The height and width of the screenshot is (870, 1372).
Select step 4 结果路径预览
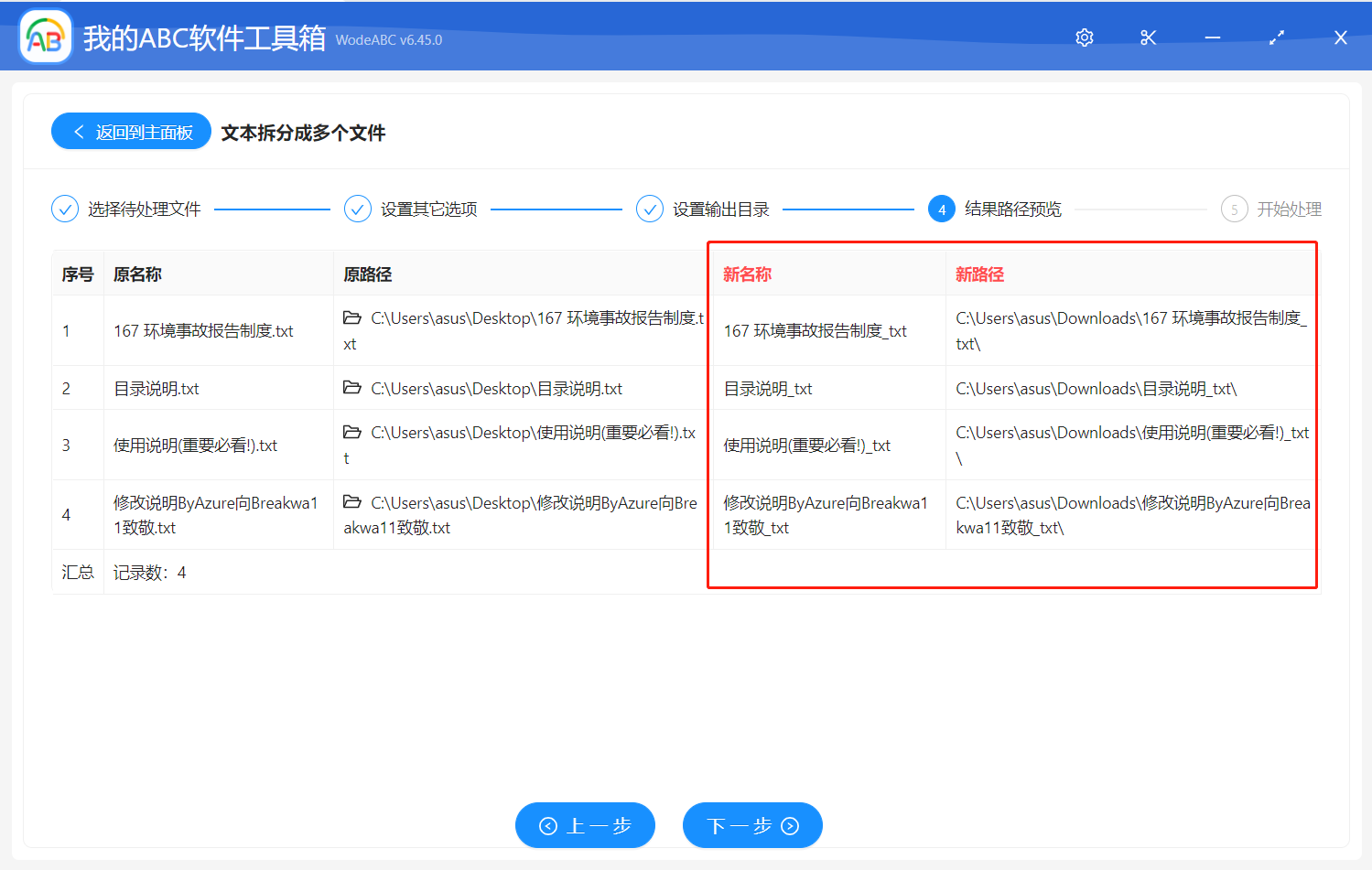[995, 209]
